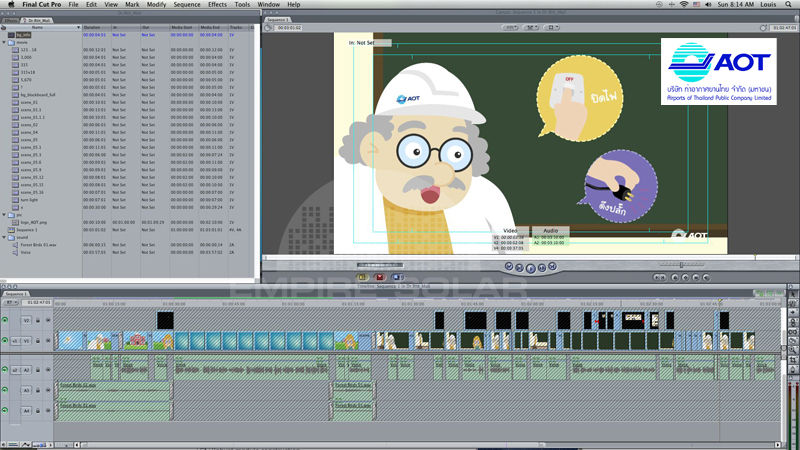Lock the V2 video track
This screenshot has height=450, width=800.
coord(38,320)
